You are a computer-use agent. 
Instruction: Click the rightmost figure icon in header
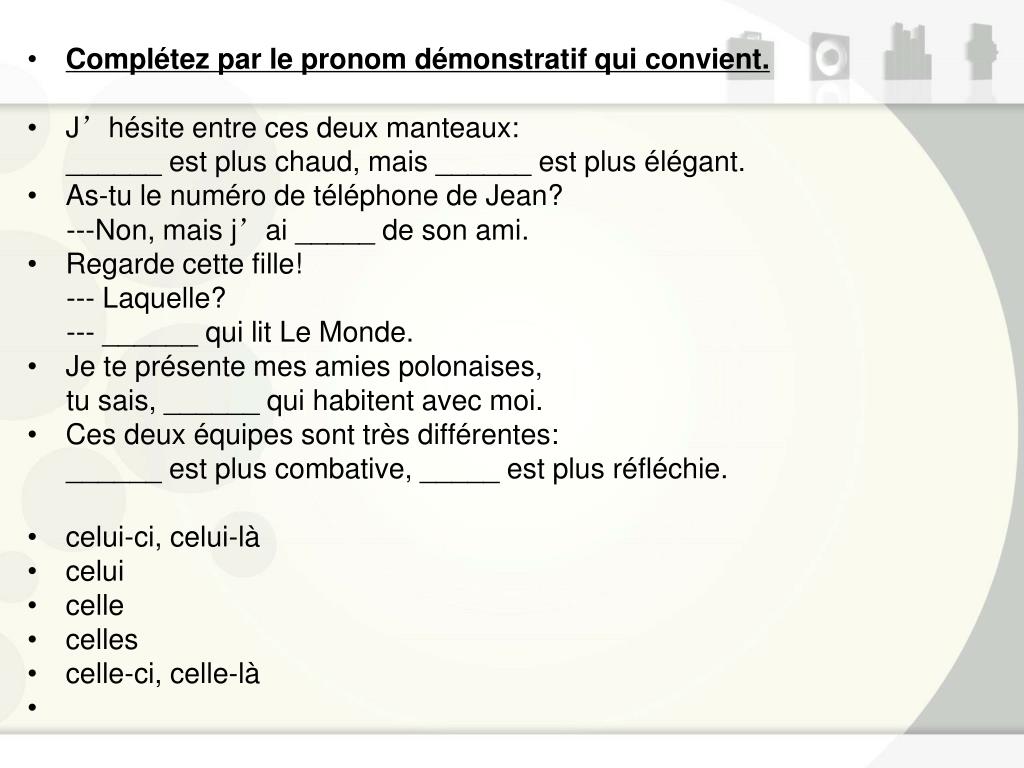tap(982, 52)
